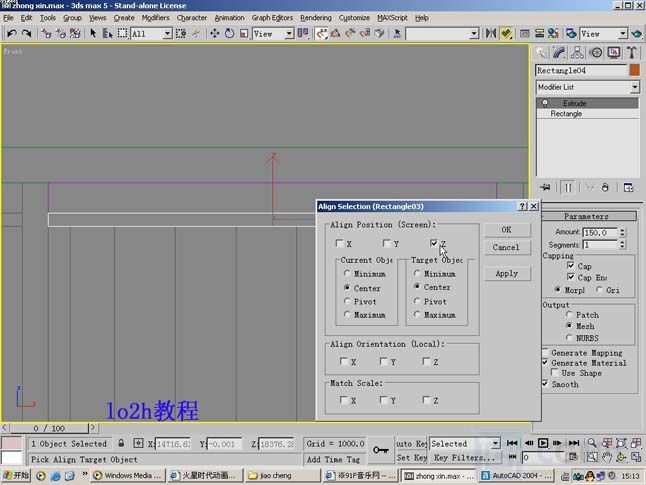Viewport: 646px width, 485px height.
Task: Select the Select and Rotate tool
Action: (x=229, y=33)
